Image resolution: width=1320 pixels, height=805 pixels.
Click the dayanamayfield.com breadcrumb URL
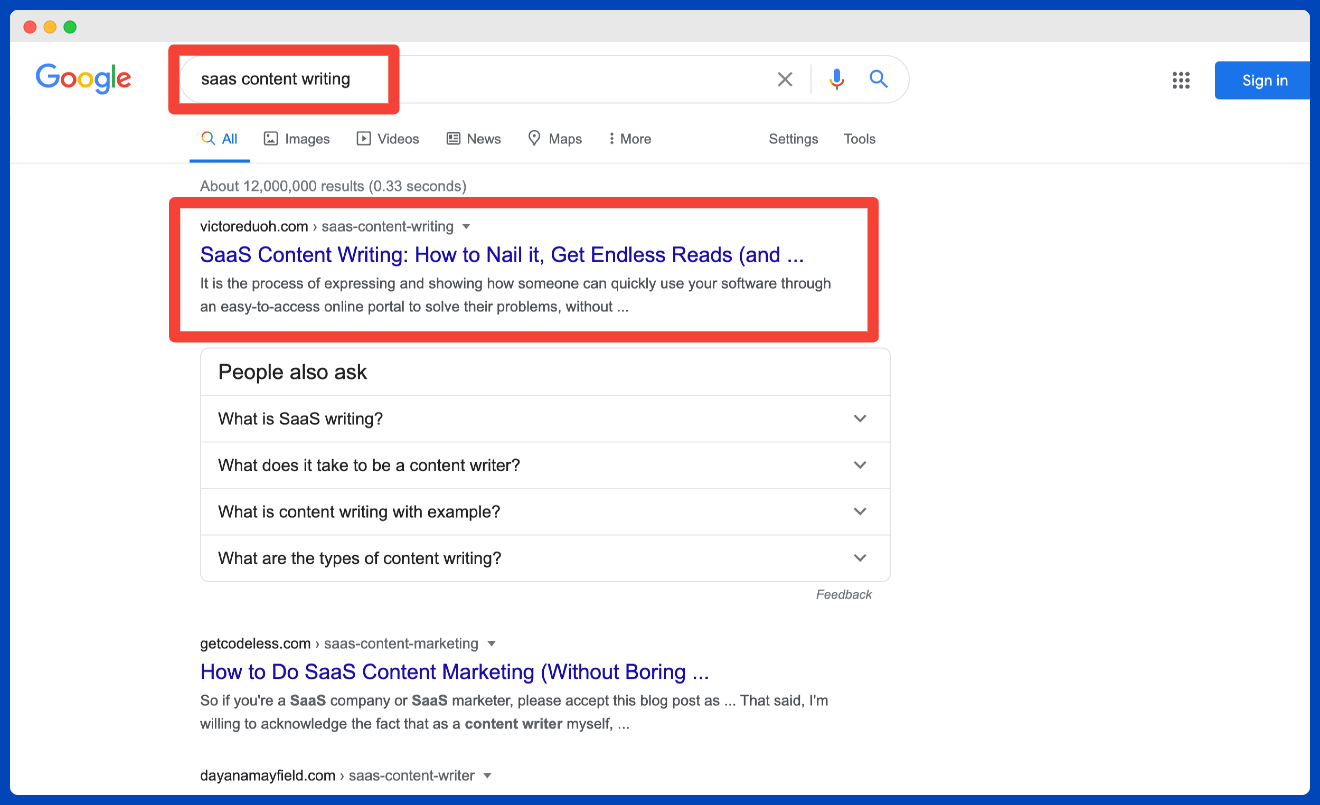pyautogui.click(x=337, y=776)
